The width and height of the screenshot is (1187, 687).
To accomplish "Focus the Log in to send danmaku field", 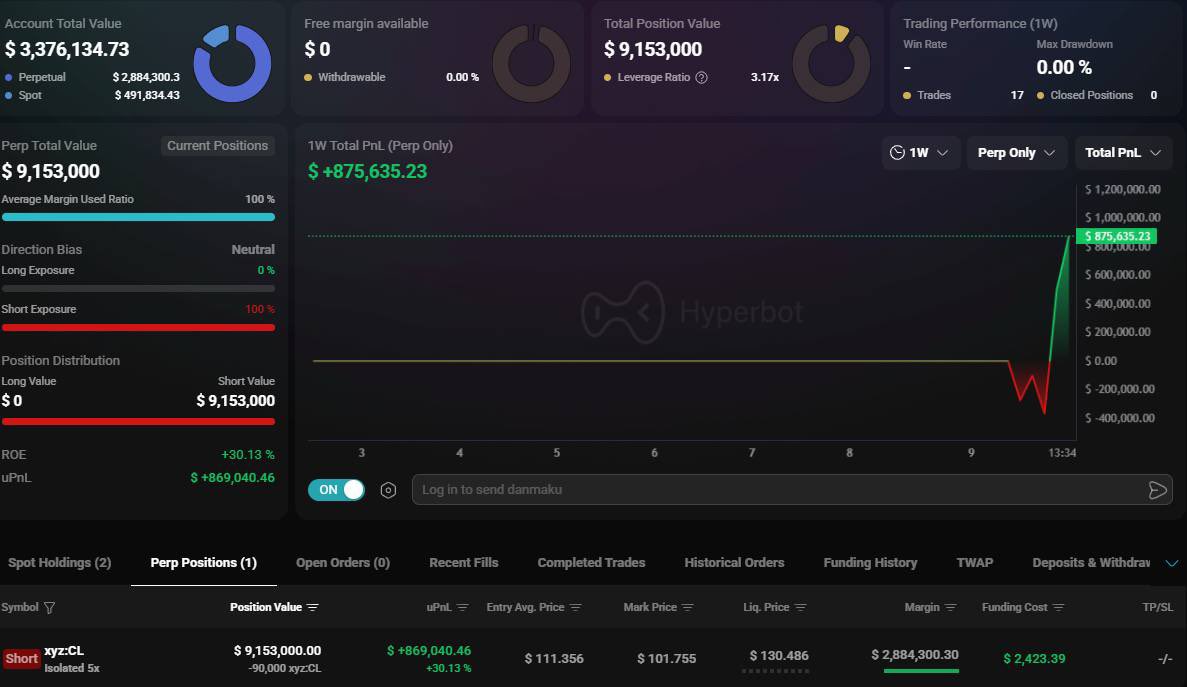I will click(x=792, y=490).
